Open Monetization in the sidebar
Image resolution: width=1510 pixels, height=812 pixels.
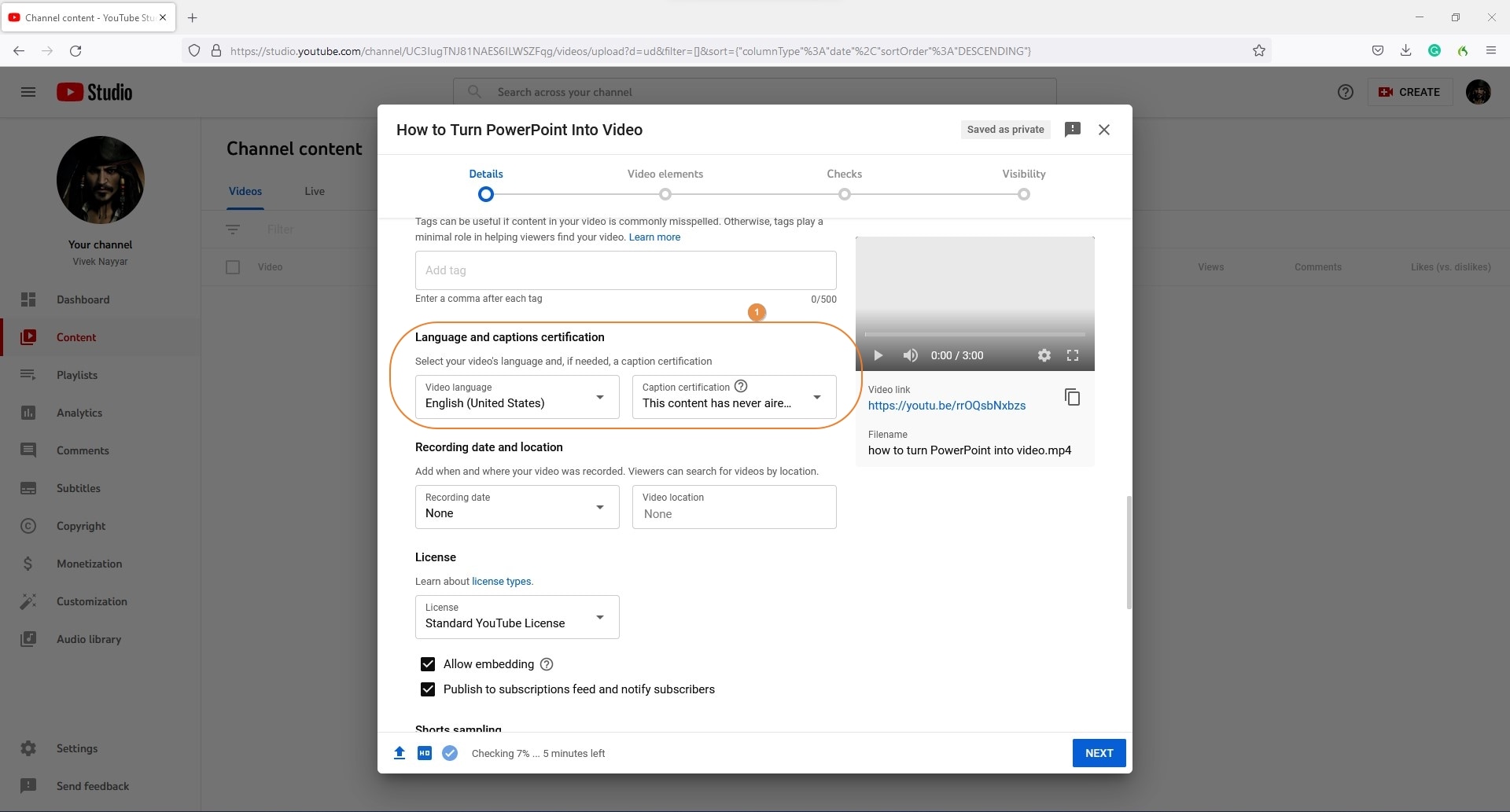tap(101, 564)
